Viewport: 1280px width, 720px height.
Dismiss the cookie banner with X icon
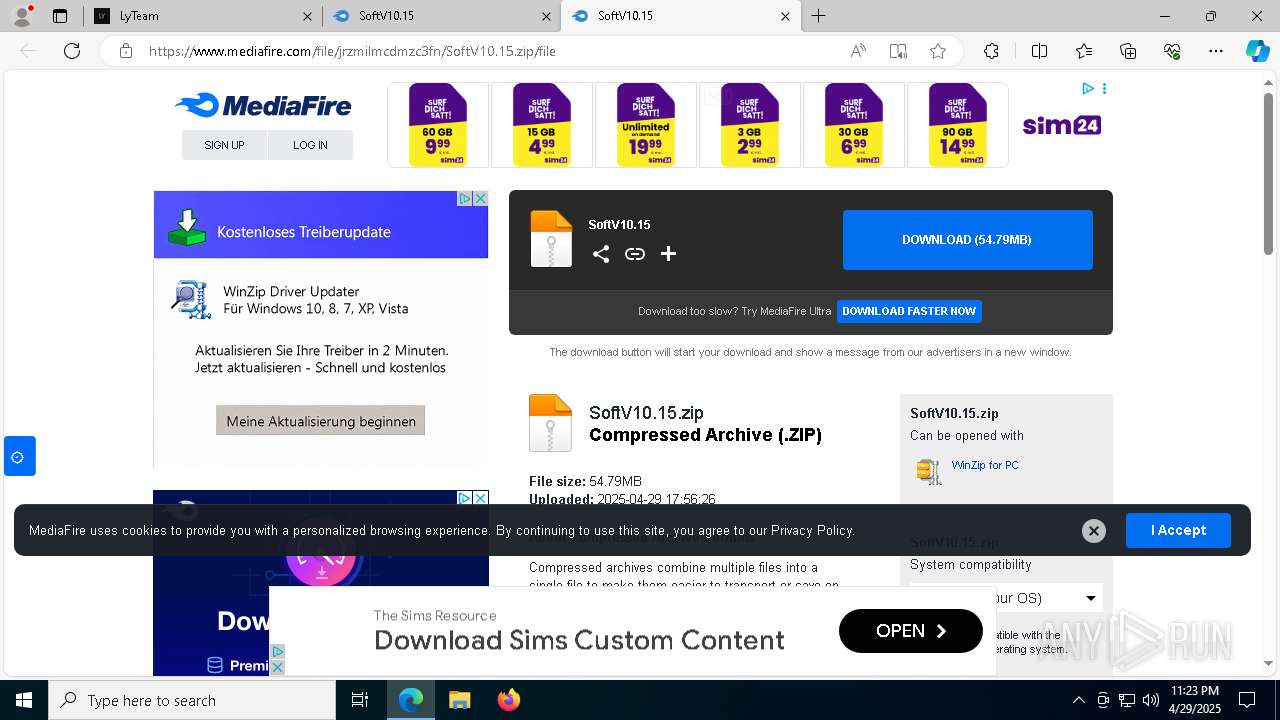click(1094, 531)
